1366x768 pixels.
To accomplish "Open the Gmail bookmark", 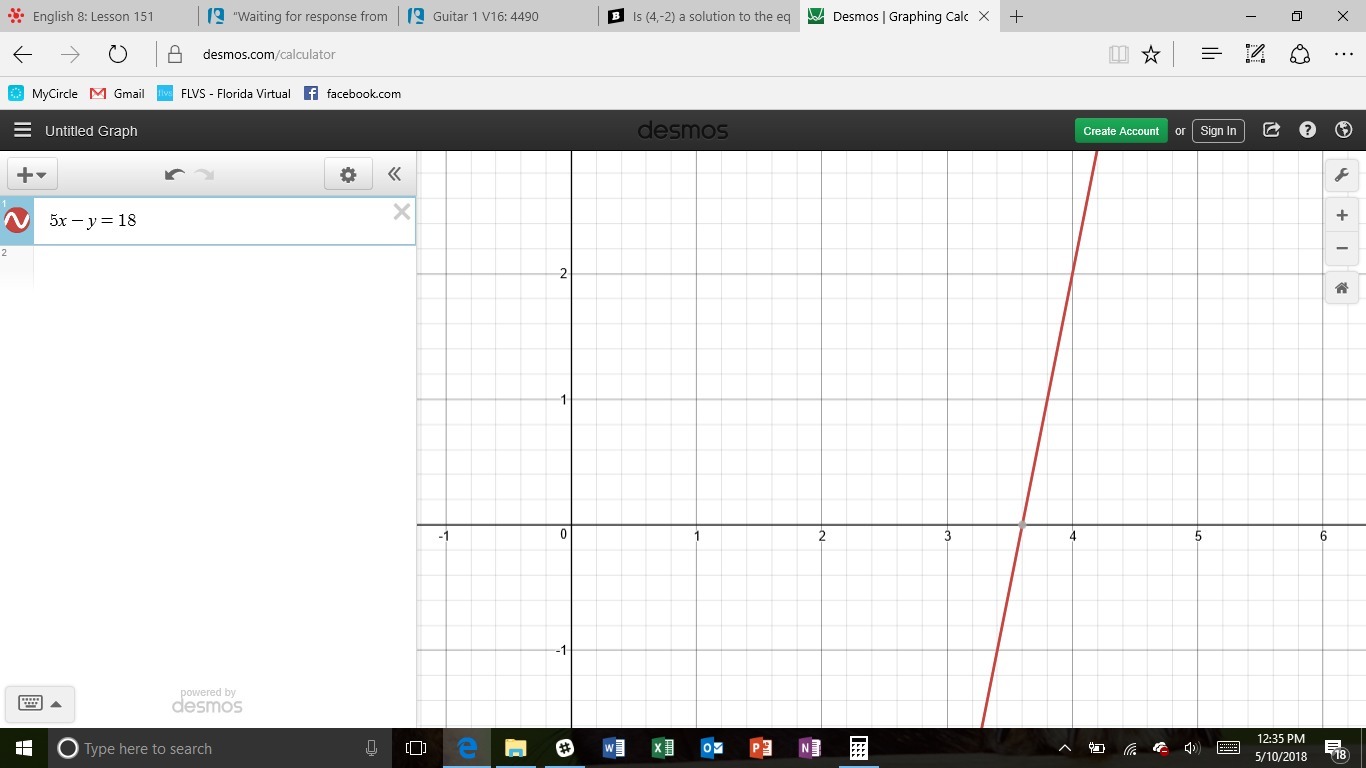I will click(x=118, y=93).
